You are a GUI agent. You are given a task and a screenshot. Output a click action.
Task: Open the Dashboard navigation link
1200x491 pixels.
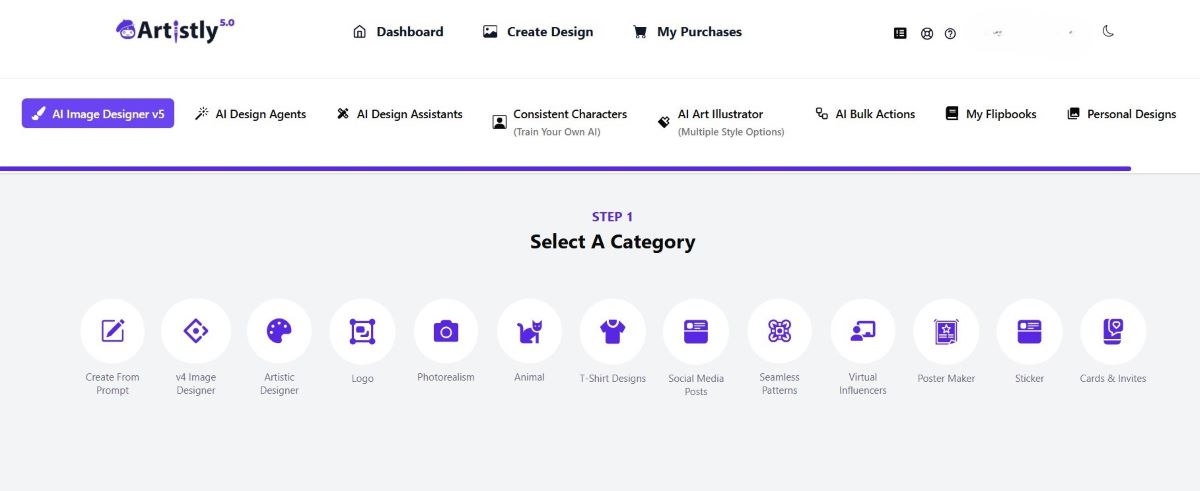click(397, 32)
